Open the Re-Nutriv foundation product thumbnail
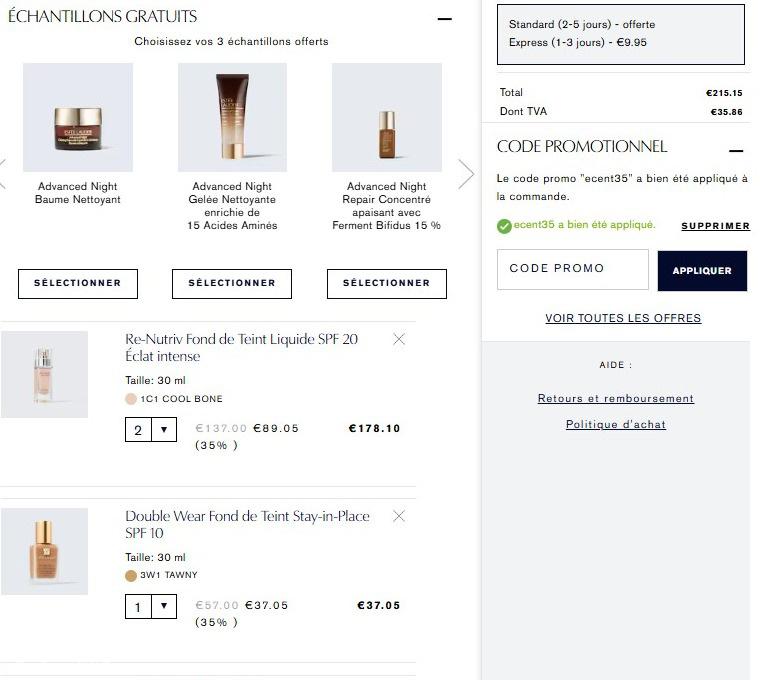This screenshot has height=680, width=760. coord(44,374)
